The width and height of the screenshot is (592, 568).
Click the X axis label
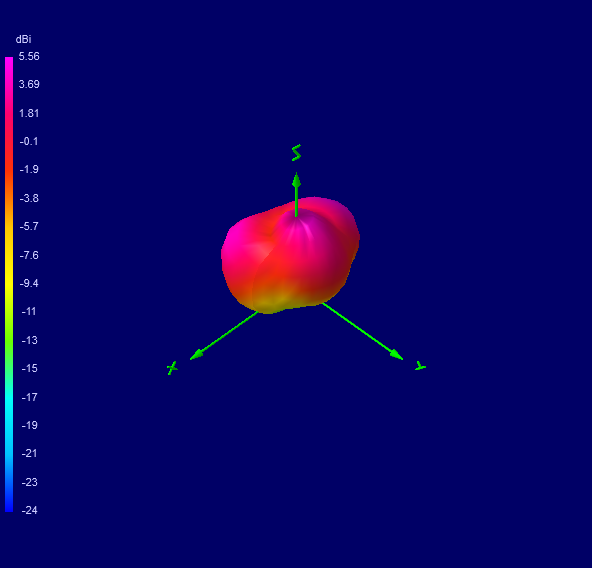click(x=172, y=368)
